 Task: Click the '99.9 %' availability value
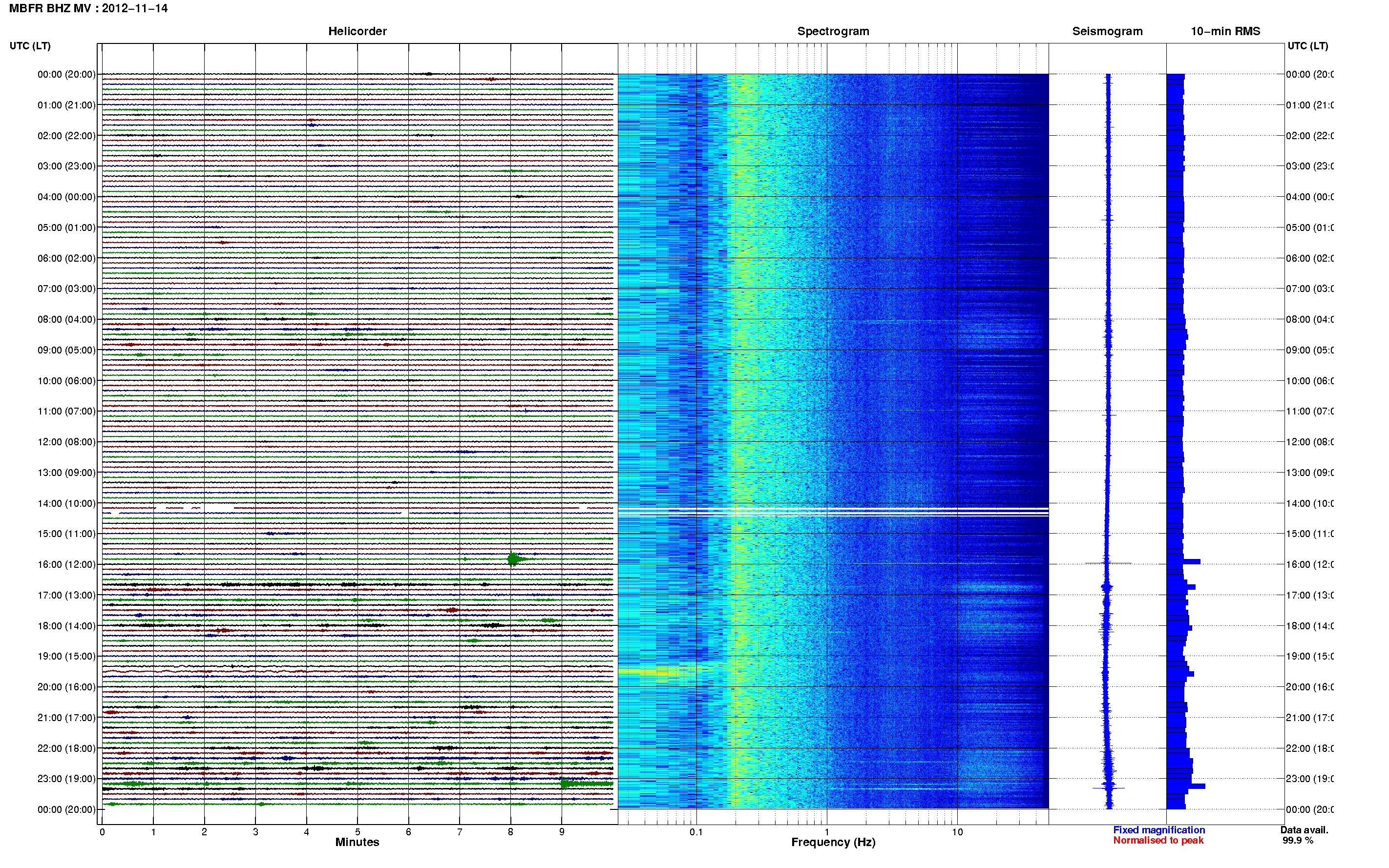point(1298,840)
